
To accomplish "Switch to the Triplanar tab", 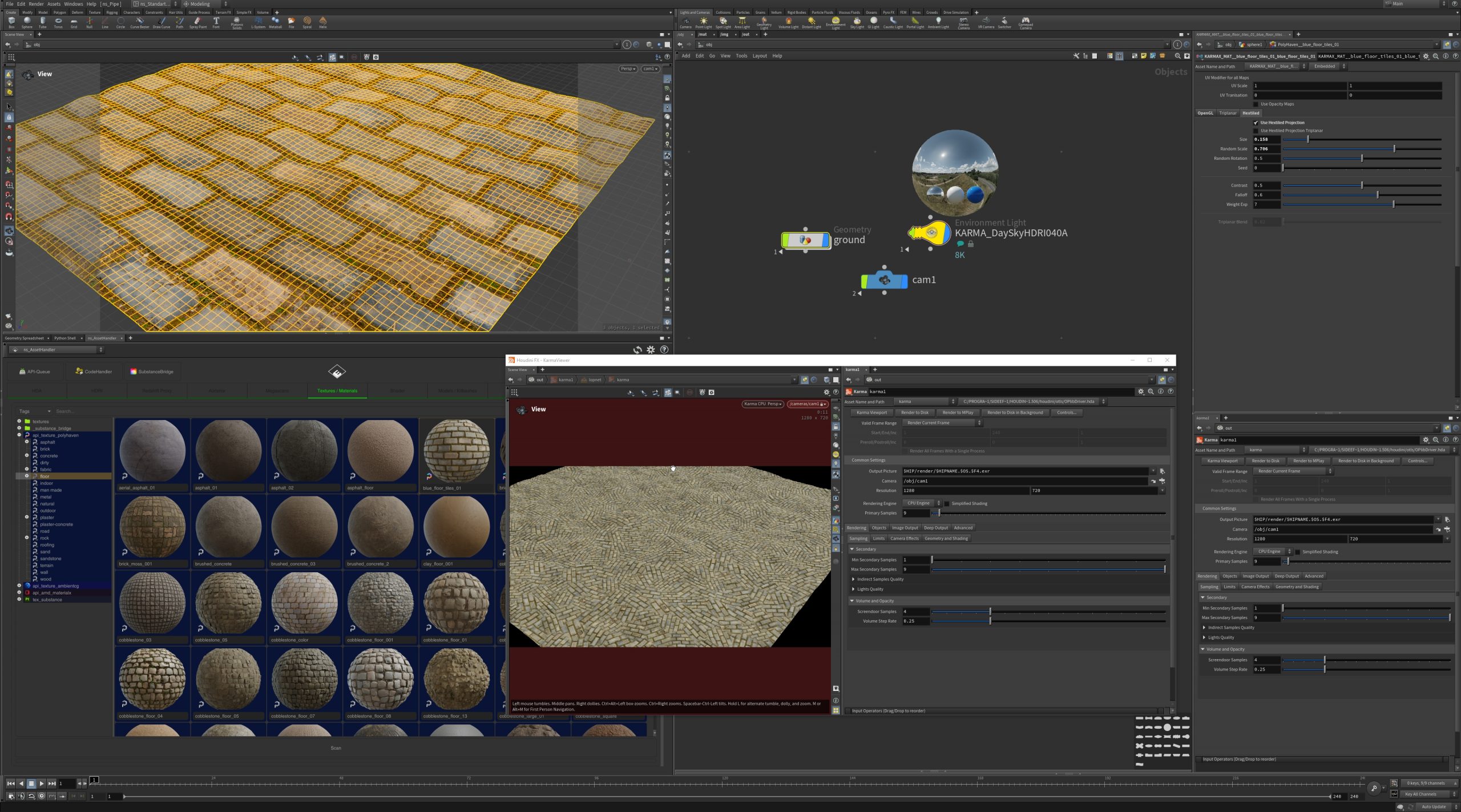I will [x=1228, y=113].
